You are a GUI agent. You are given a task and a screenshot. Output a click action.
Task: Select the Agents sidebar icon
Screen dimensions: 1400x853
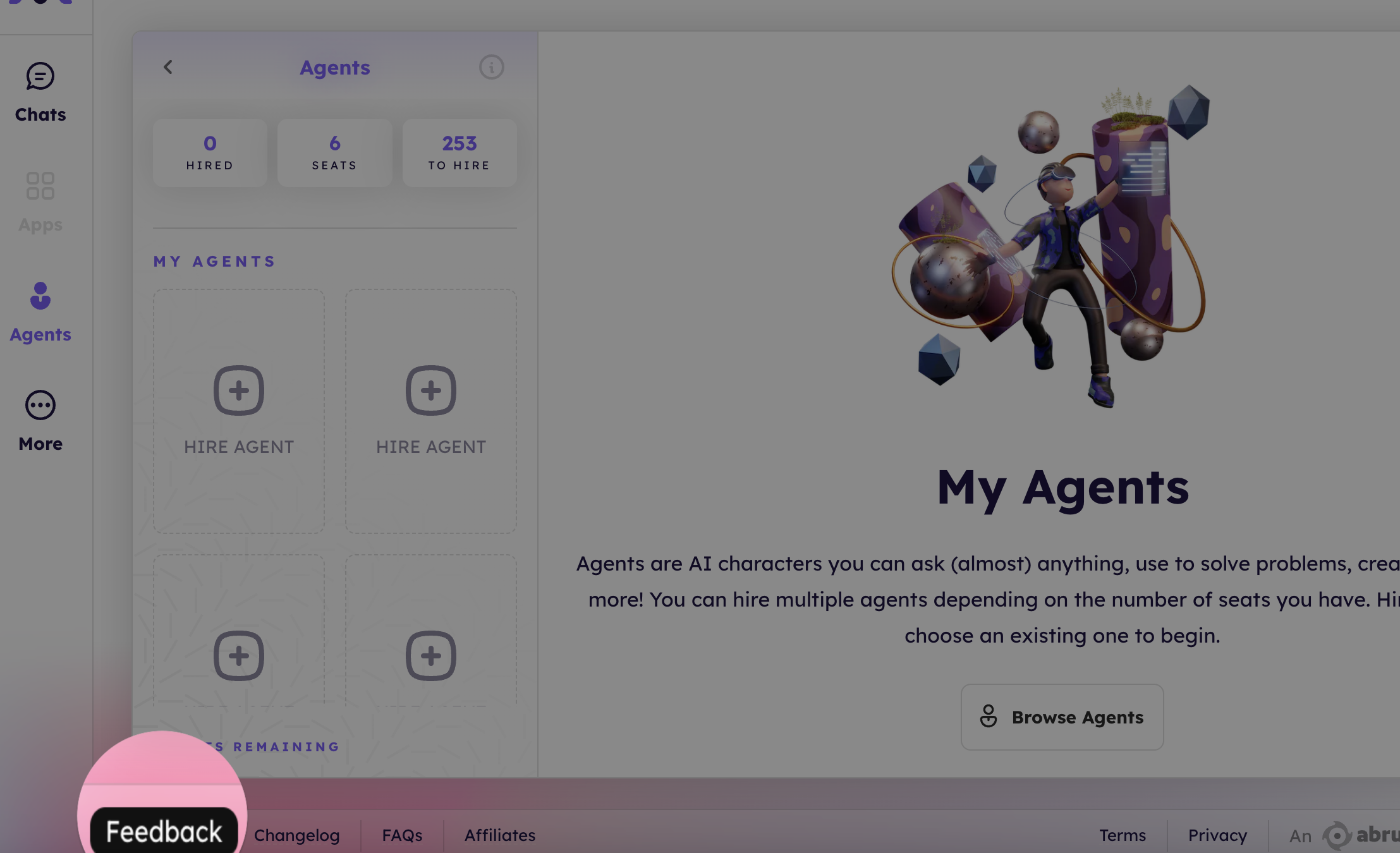pos(40,296)
